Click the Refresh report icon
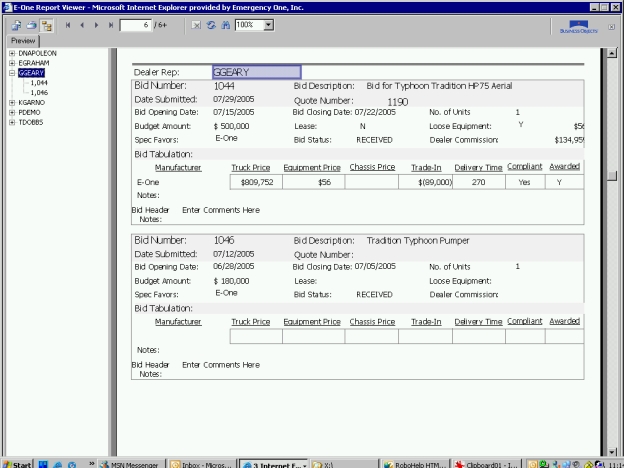Viewport: 624px width, 468px height. coord(211,25)
